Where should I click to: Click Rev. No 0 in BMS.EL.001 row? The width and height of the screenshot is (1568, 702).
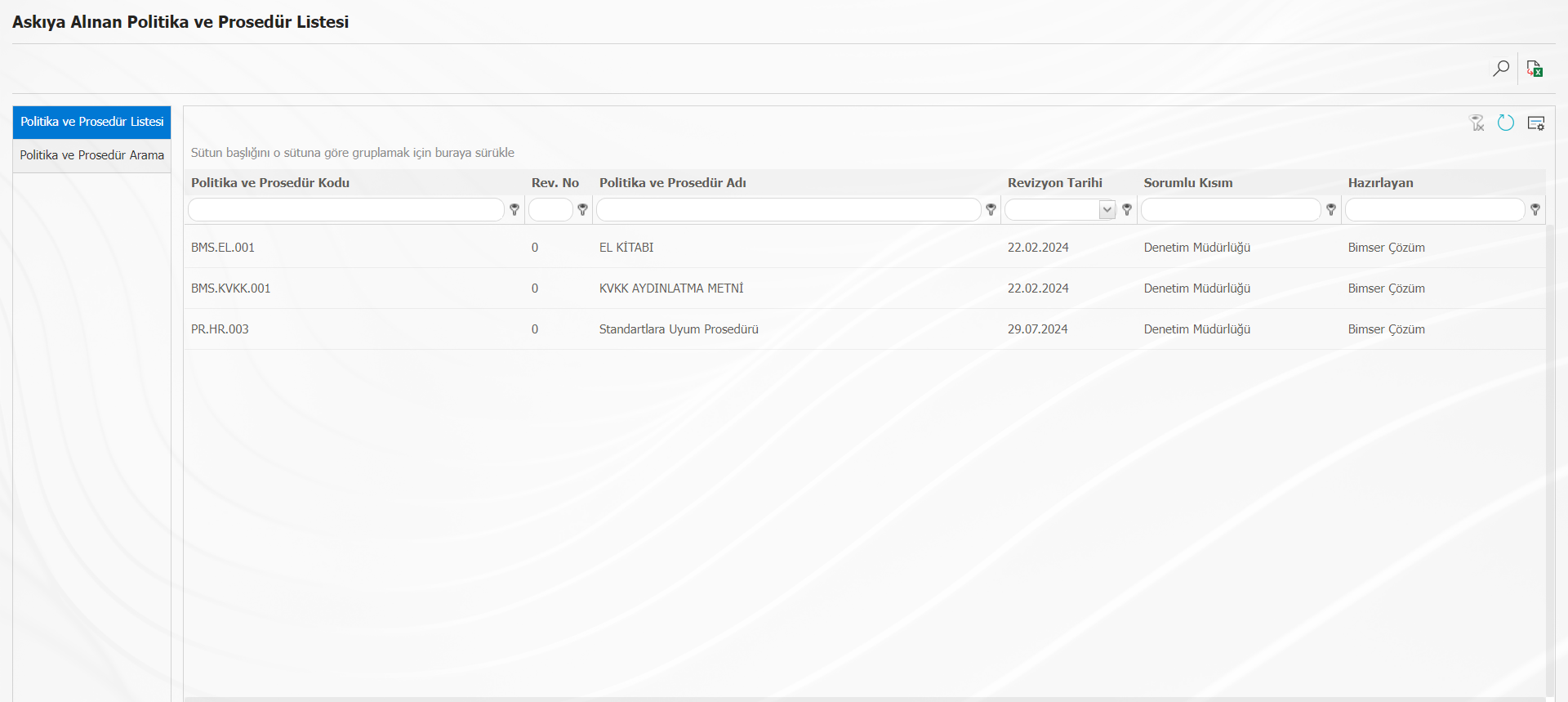pyautogui.click(x=535, y=248)
